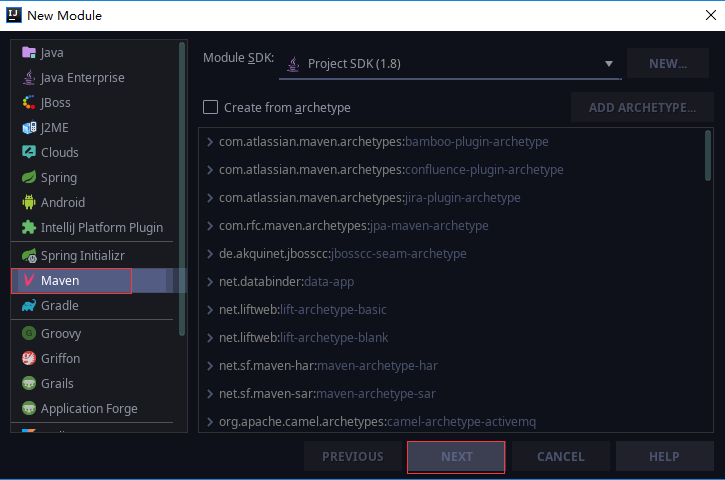Select com.rfc.maven.archetypes:jpa-maven-archetype row

click(455, 226)
